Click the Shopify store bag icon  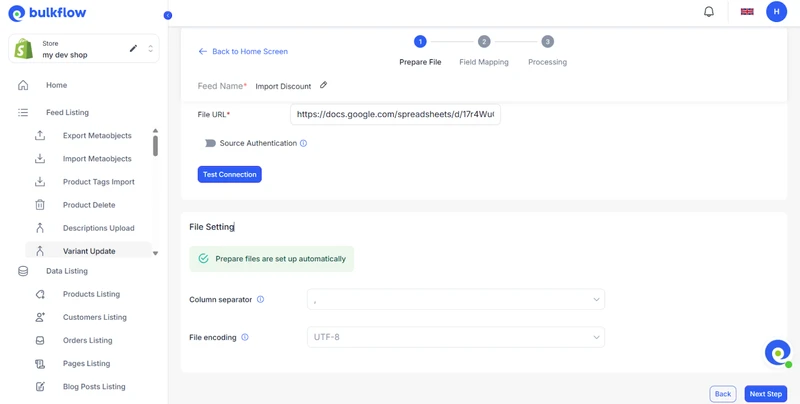(x=23, y=49)
